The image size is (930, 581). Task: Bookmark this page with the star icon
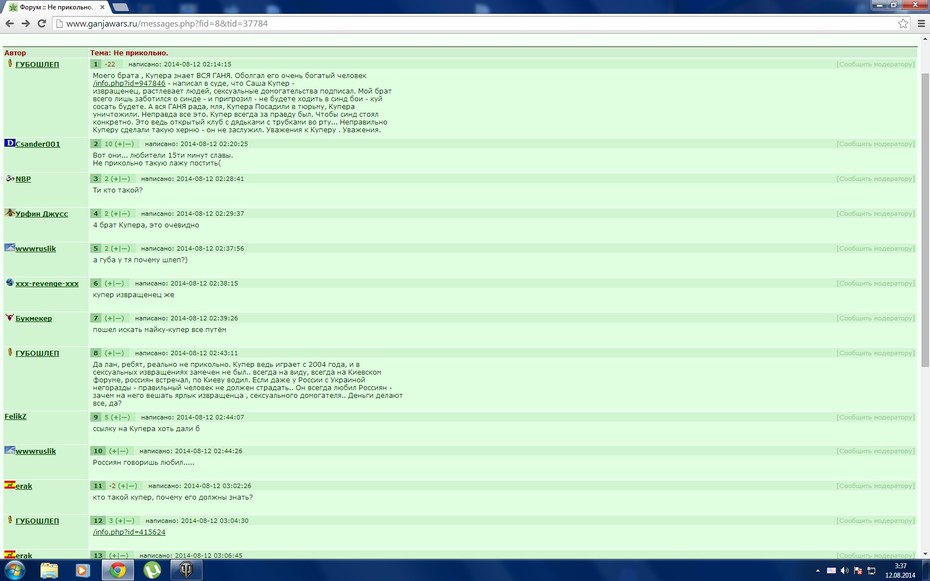tap(903, 24)
